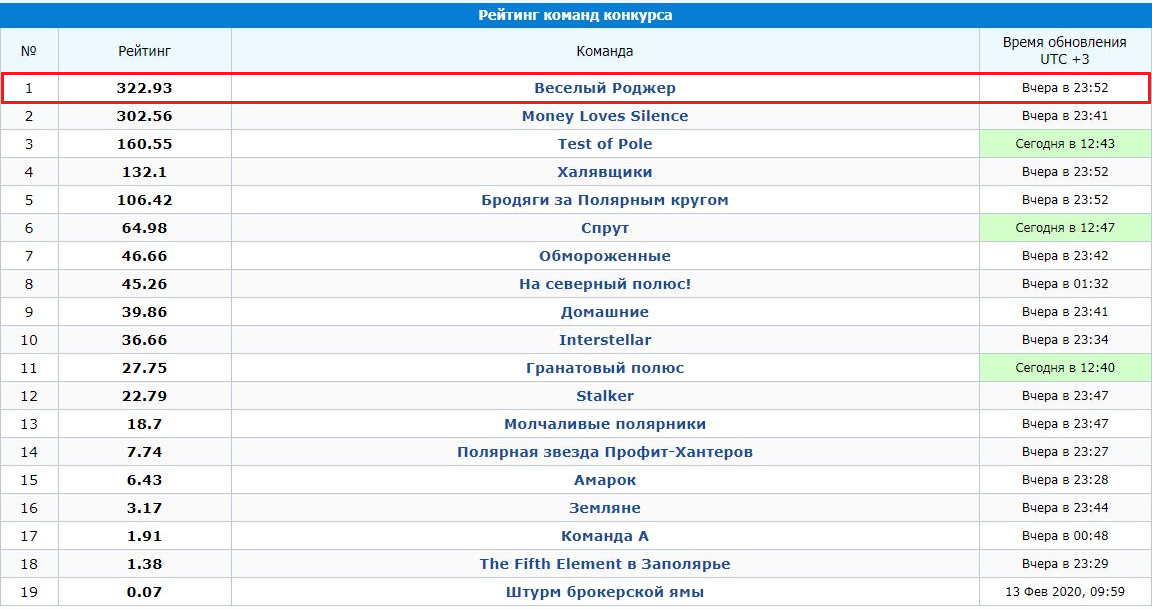
Task: Select Бродяги за Полярным кругом team
Action: tap(604, 200)
